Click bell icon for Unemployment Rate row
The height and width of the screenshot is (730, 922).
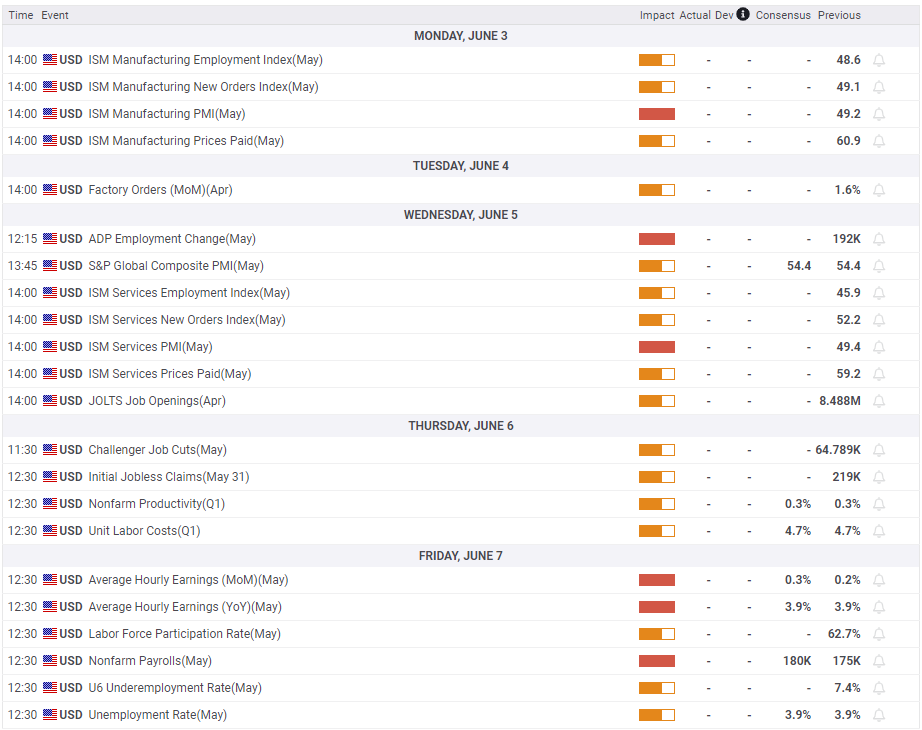click(x=879, y=715)
